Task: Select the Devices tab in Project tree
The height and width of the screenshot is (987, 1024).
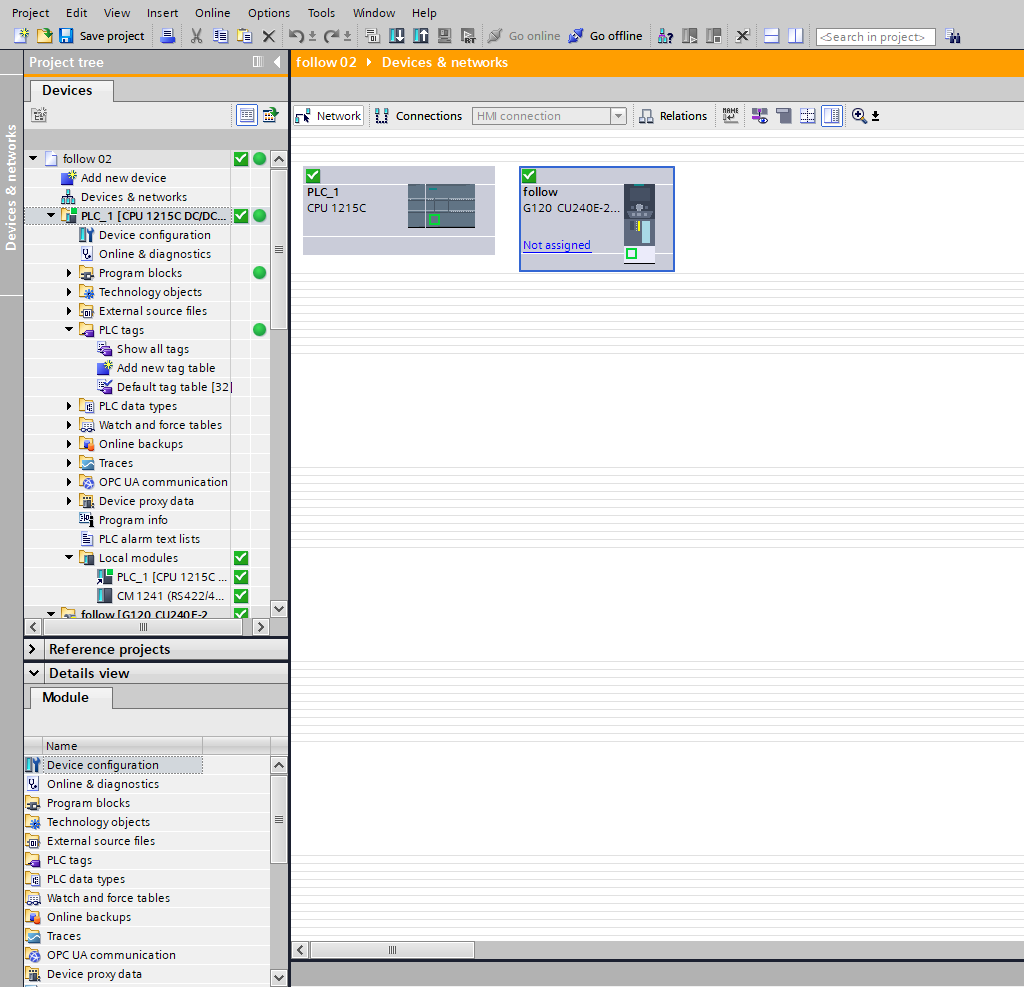Action: point(67,91)
